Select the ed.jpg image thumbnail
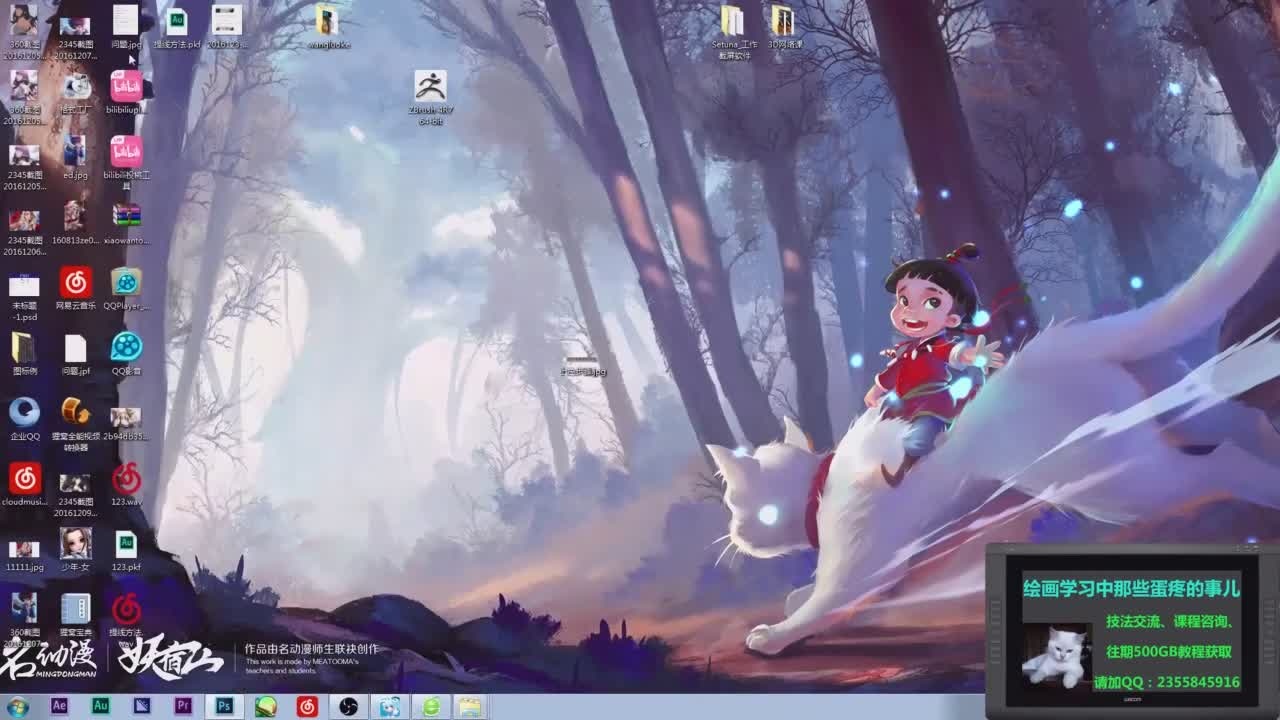 [75, 153]
